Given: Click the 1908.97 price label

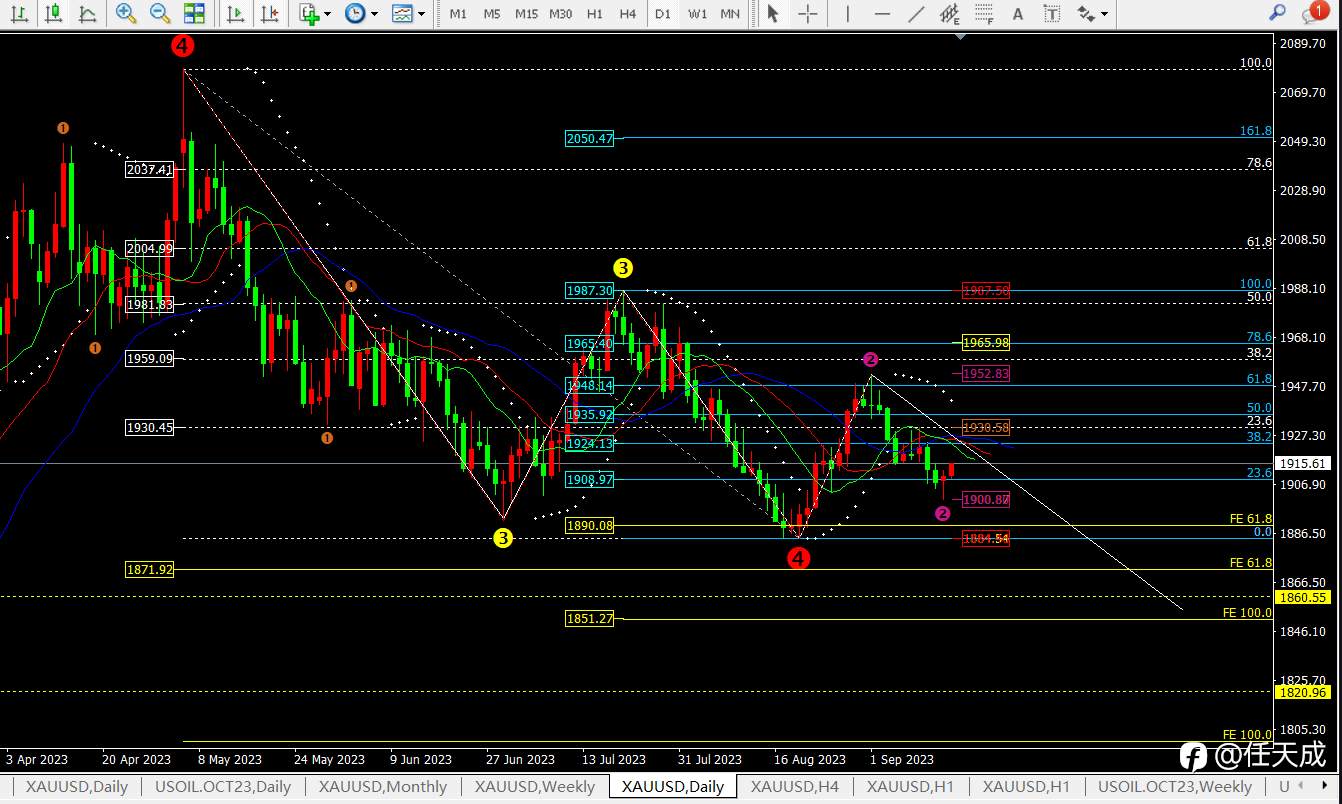Looking at the screenshot, I should (590, 479).
